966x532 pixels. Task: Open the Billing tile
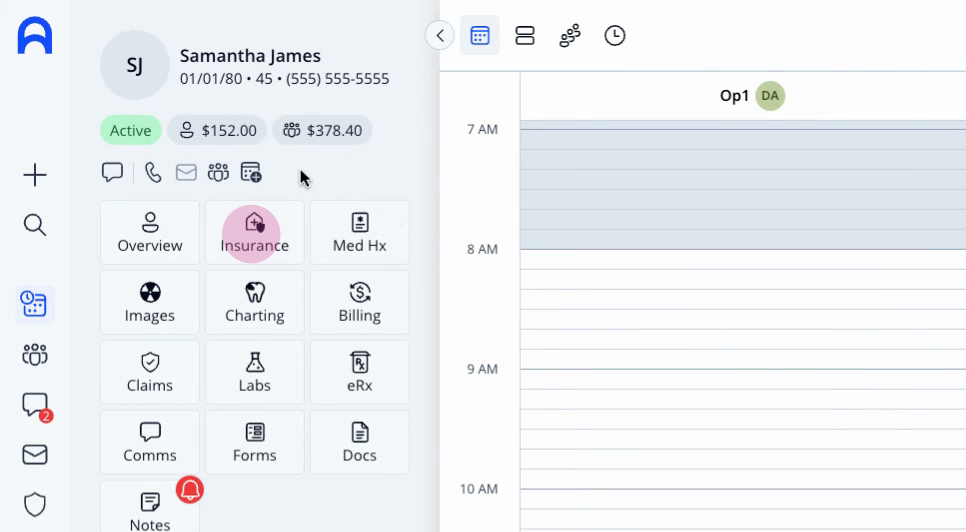360,302
